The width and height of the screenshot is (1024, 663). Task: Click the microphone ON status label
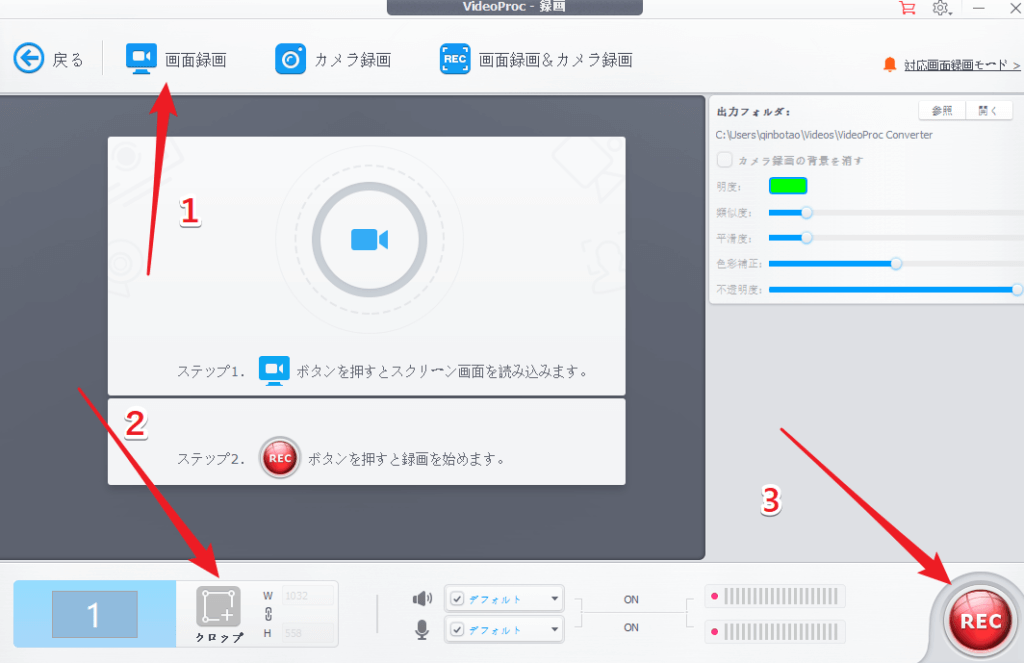(x=631, y=628)
